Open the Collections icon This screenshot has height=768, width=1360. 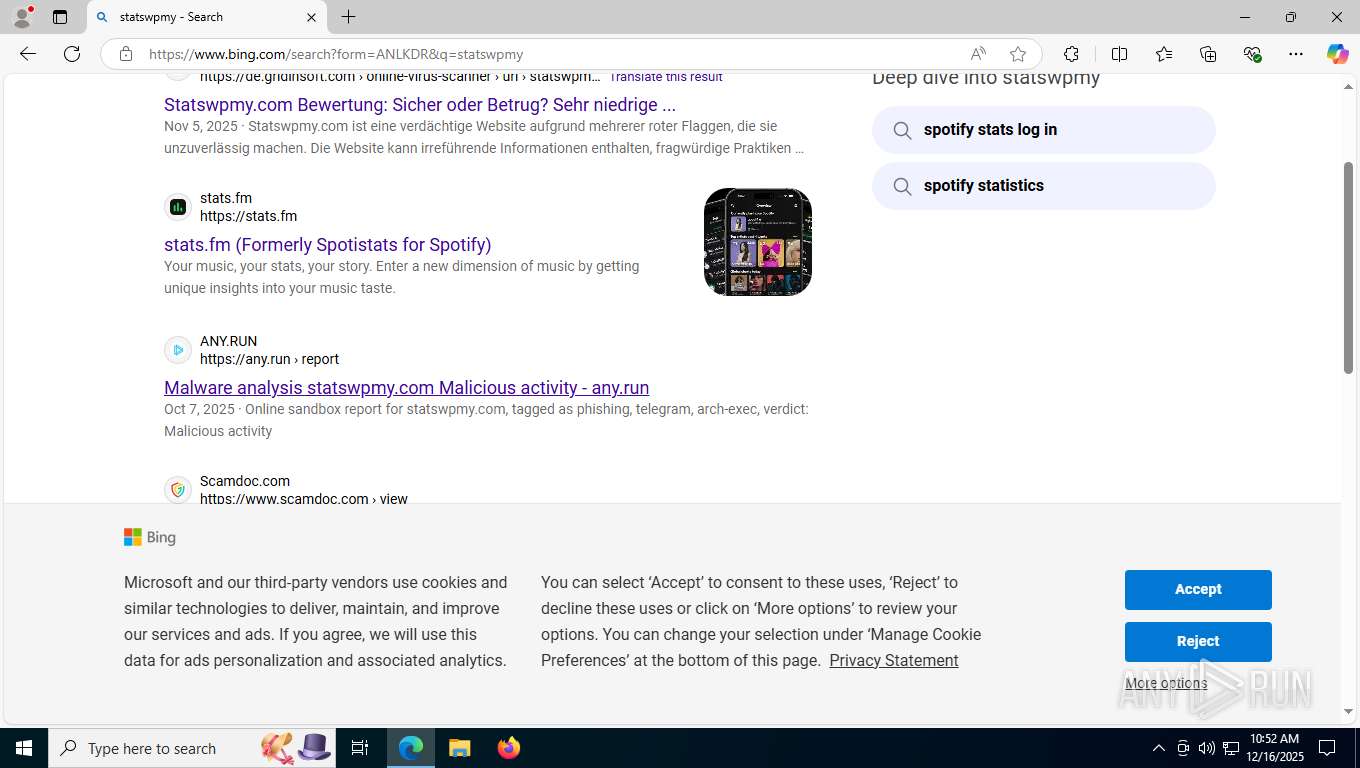point(1208,54)
